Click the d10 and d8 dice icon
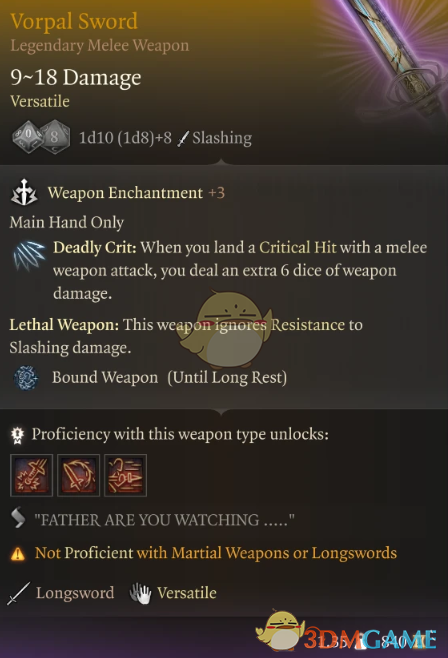This screenshot has height=658, width=448. (41, 137)
